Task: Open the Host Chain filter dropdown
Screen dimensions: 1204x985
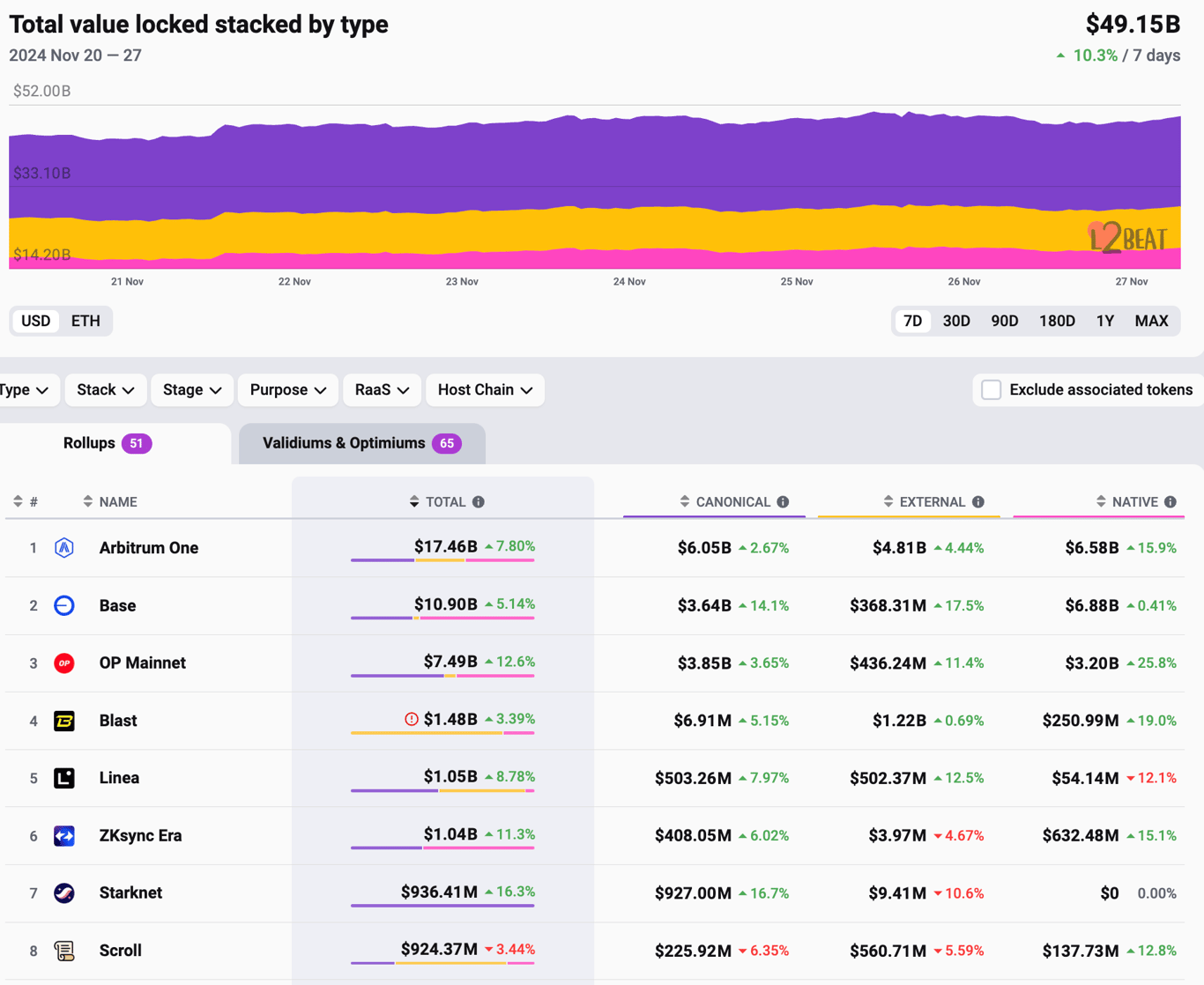Action: (485, 389)
